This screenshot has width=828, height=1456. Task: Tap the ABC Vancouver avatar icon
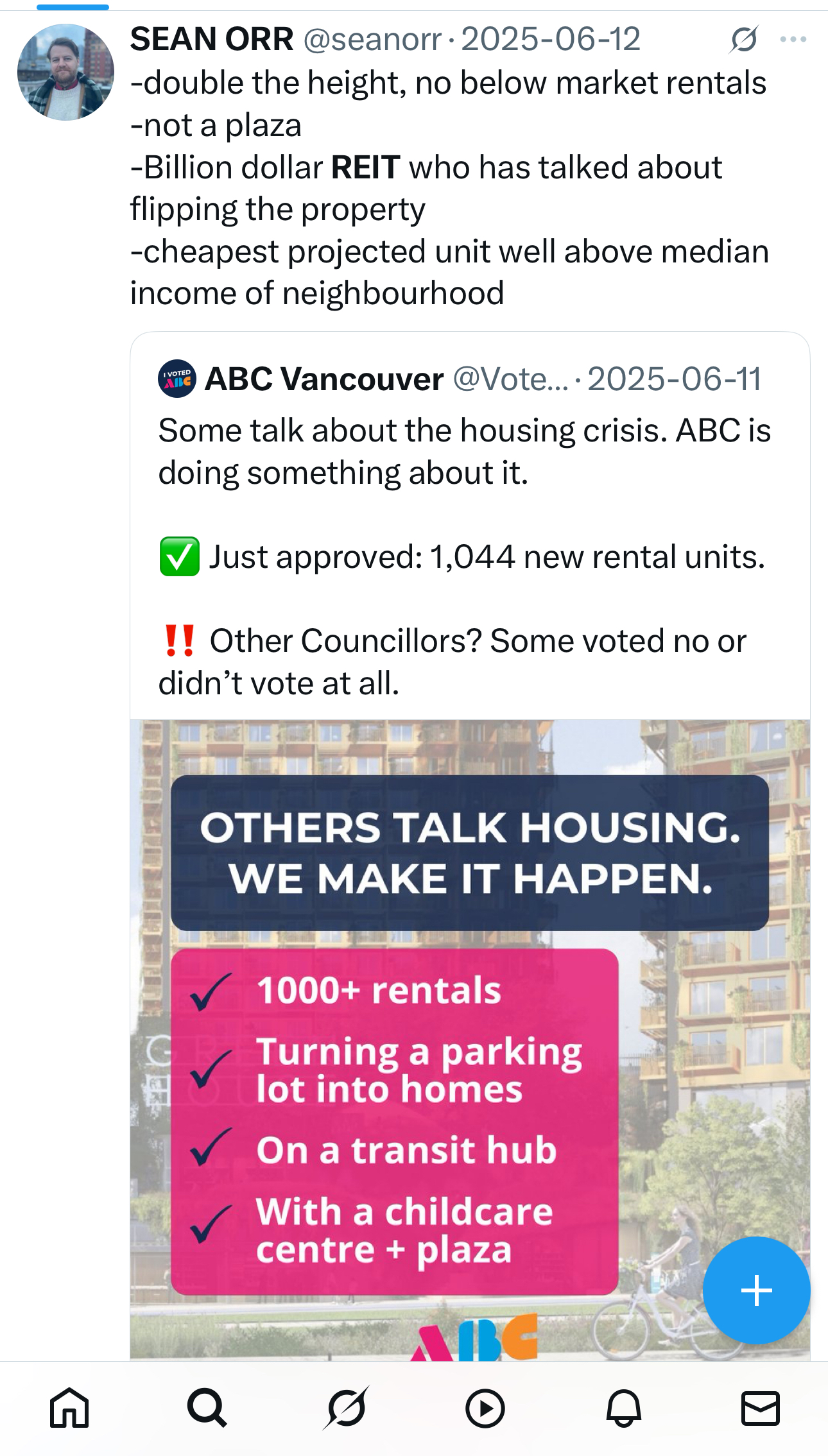point(177,379)
